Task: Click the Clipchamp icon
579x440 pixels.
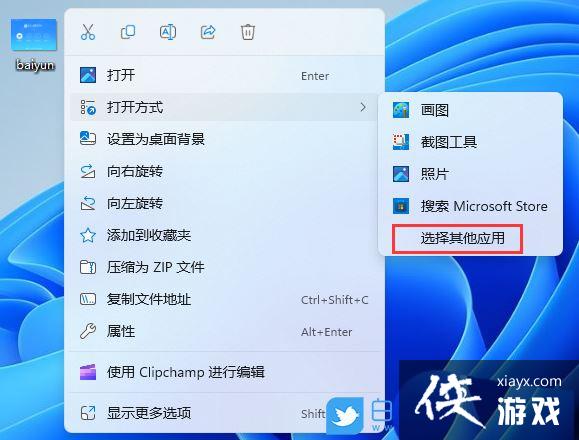Action: [88, 372]
